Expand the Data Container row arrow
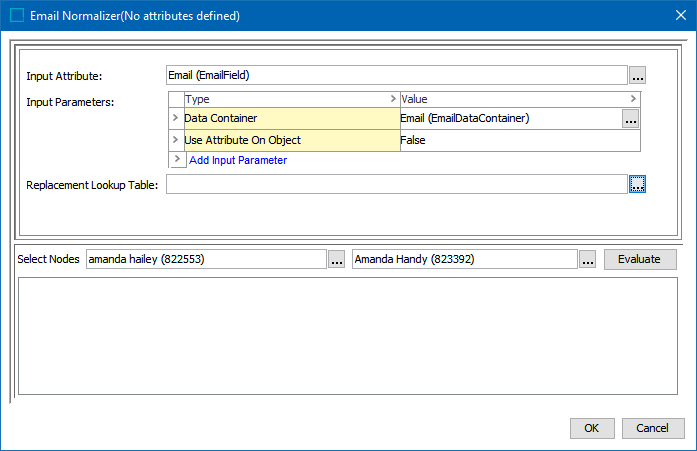The height and width of the screenshot is (451, 697). (176, 119)
